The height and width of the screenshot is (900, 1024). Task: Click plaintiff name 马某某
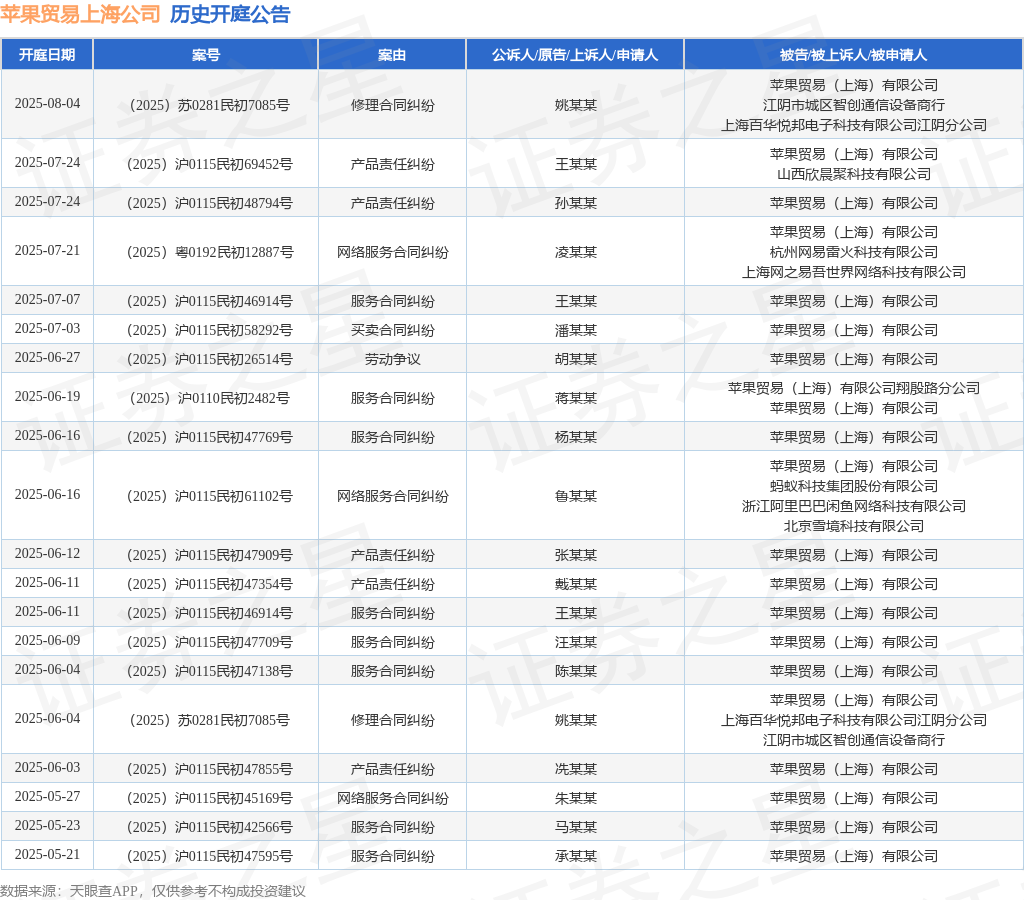575,827
